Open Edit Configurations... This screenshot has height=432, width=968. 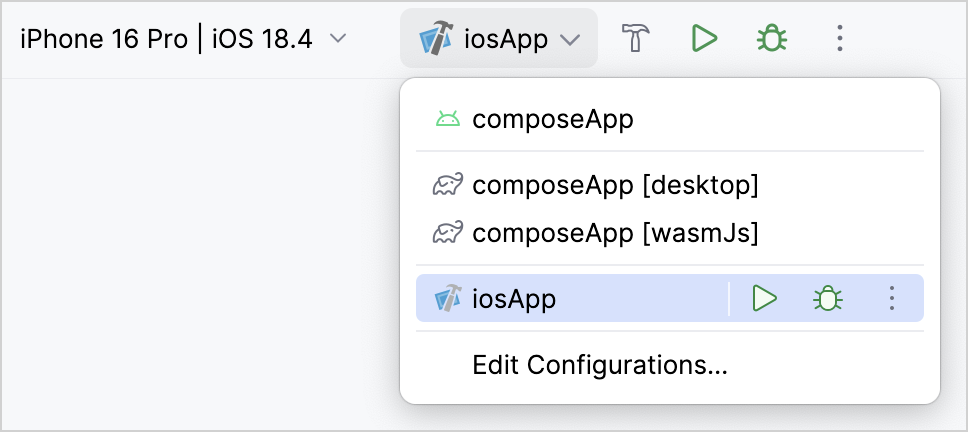(x=599, y=364)
